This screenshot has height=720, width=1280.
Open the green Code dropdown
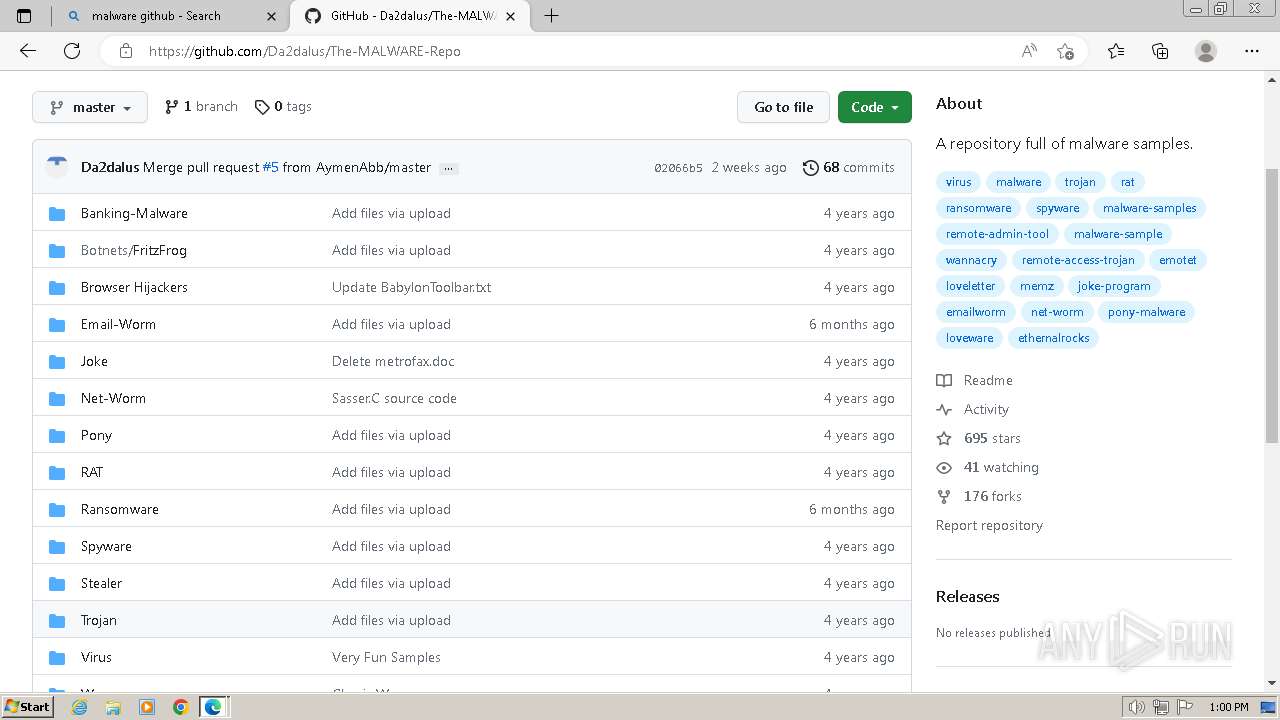[875, 107]
